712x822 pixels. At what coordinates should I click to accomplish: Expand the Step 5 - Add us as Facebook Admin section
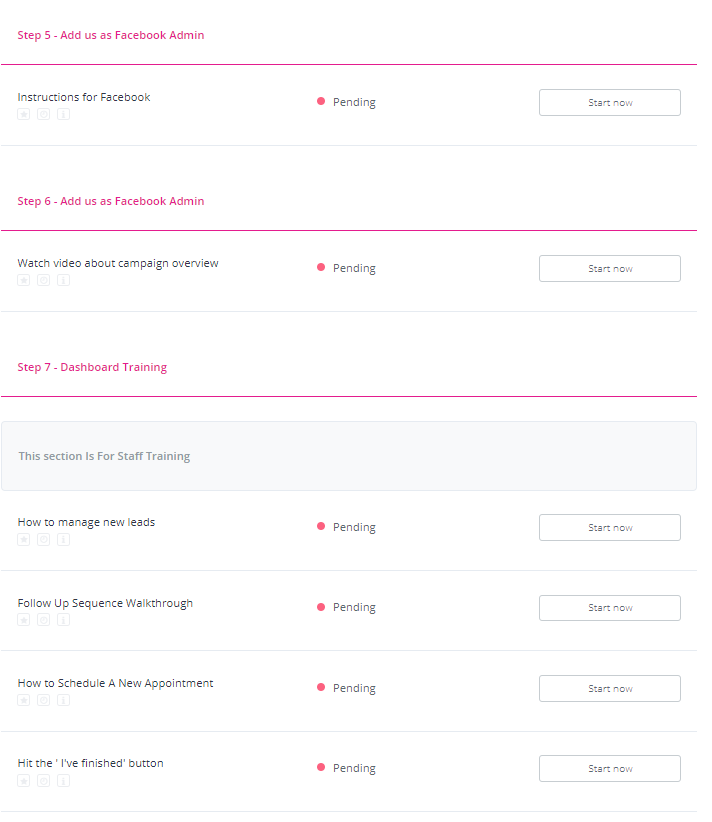pos(110,34)
